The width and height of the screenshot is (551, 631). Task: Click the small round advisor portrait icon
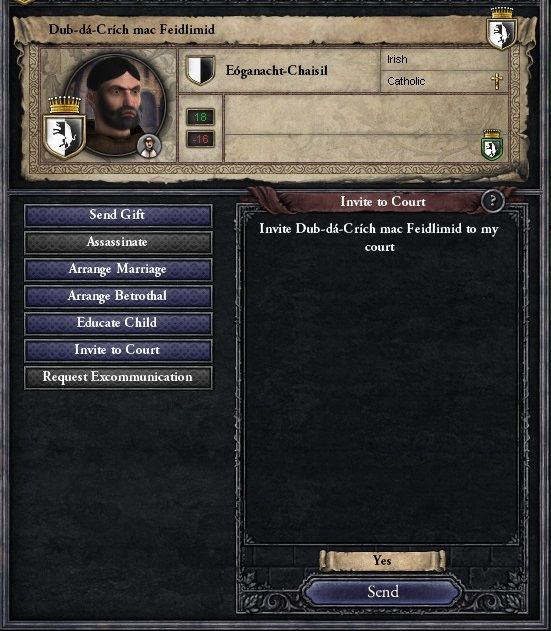149,146
